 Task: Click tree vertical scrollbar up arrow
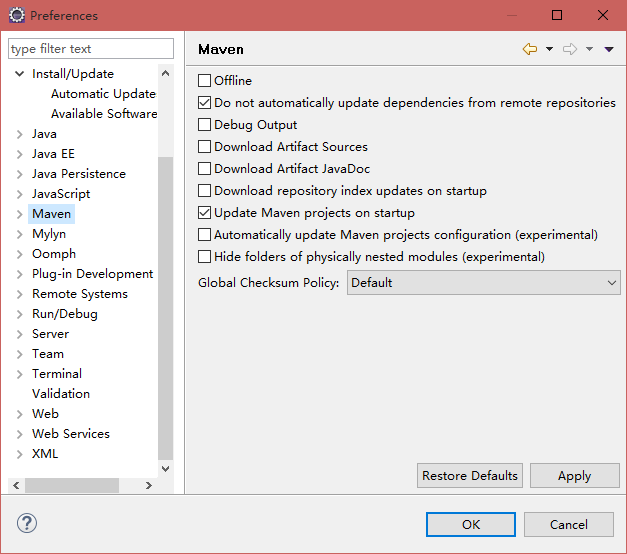click(x=166, y=73)
